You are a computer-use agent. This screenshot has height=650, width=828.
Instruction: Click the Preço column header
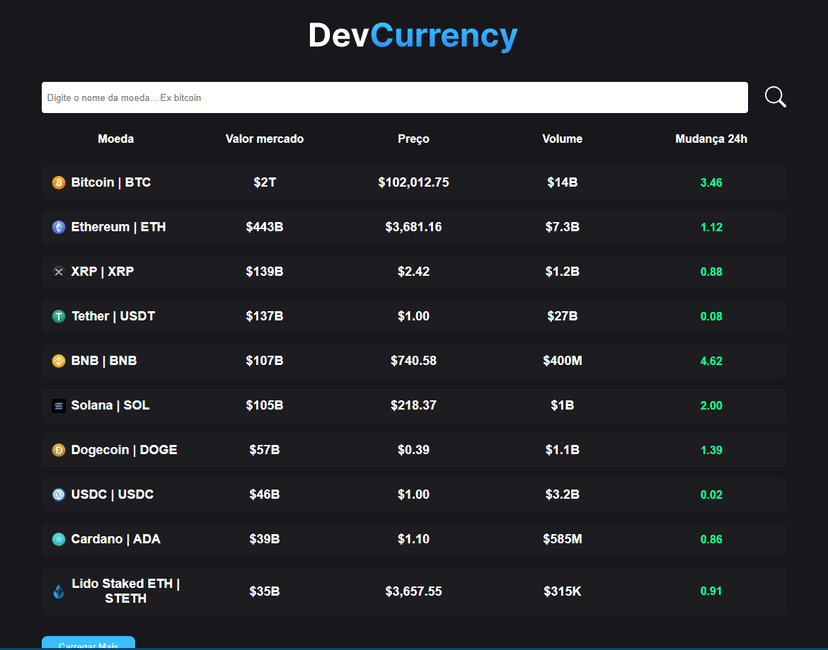click(413, 139)
